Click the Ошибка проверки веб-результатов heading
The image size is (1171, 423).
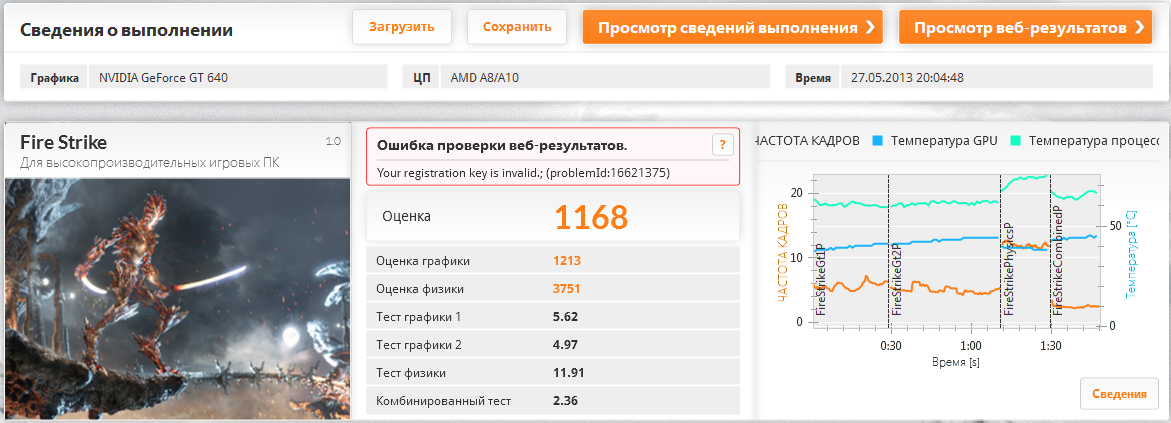[x=502, y=145]
